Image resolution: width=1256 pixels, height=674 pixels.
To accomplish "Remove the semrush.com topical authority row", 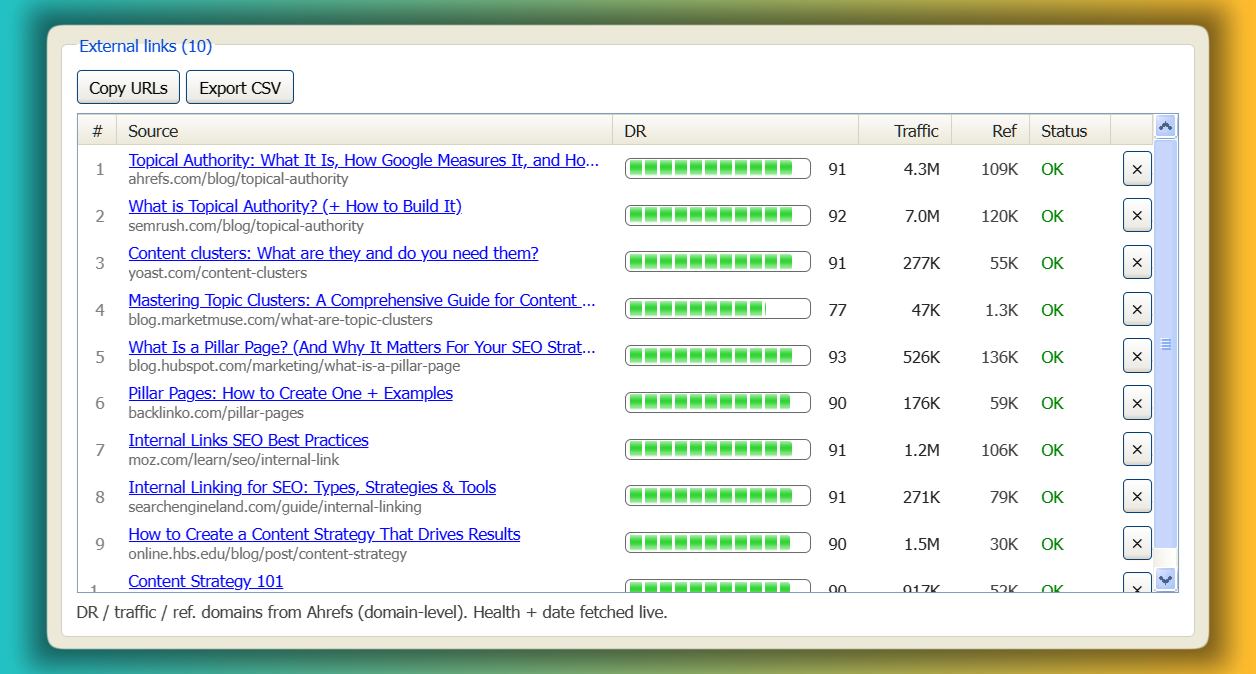I will (x=1137, y=216).
